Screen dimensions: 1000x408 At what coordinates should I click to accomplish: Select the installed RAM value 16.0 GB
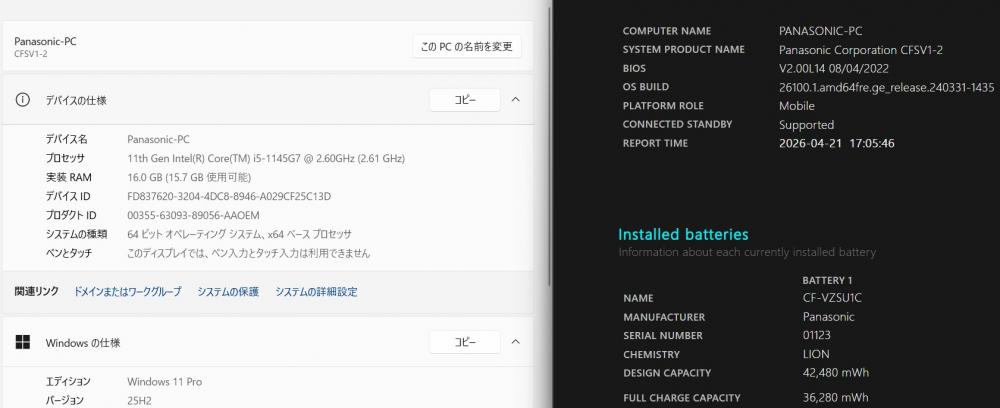pos(189,177)
